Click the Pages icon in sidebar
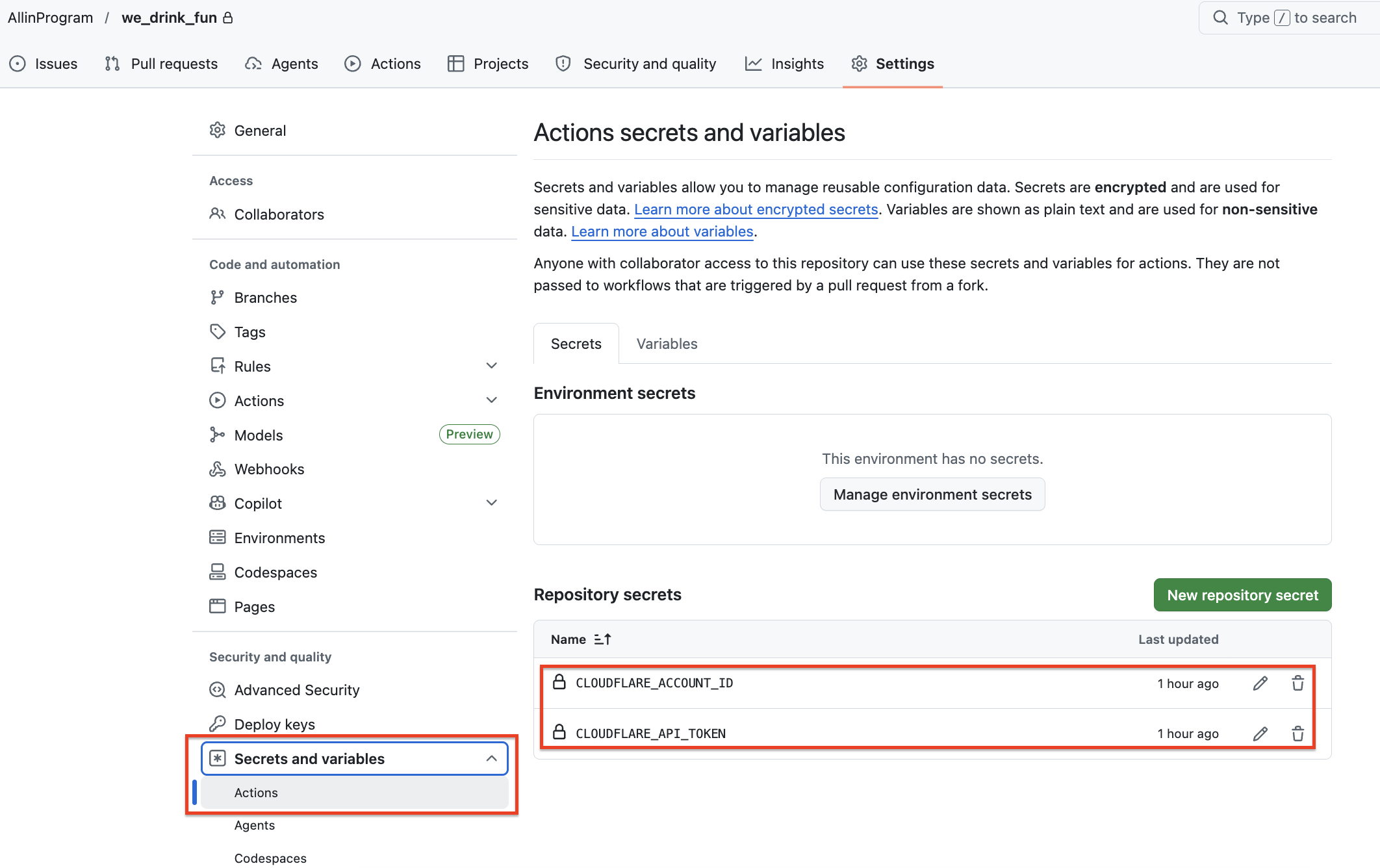The width and height of the screenshot is (1380, 868). tap(217, 606)
